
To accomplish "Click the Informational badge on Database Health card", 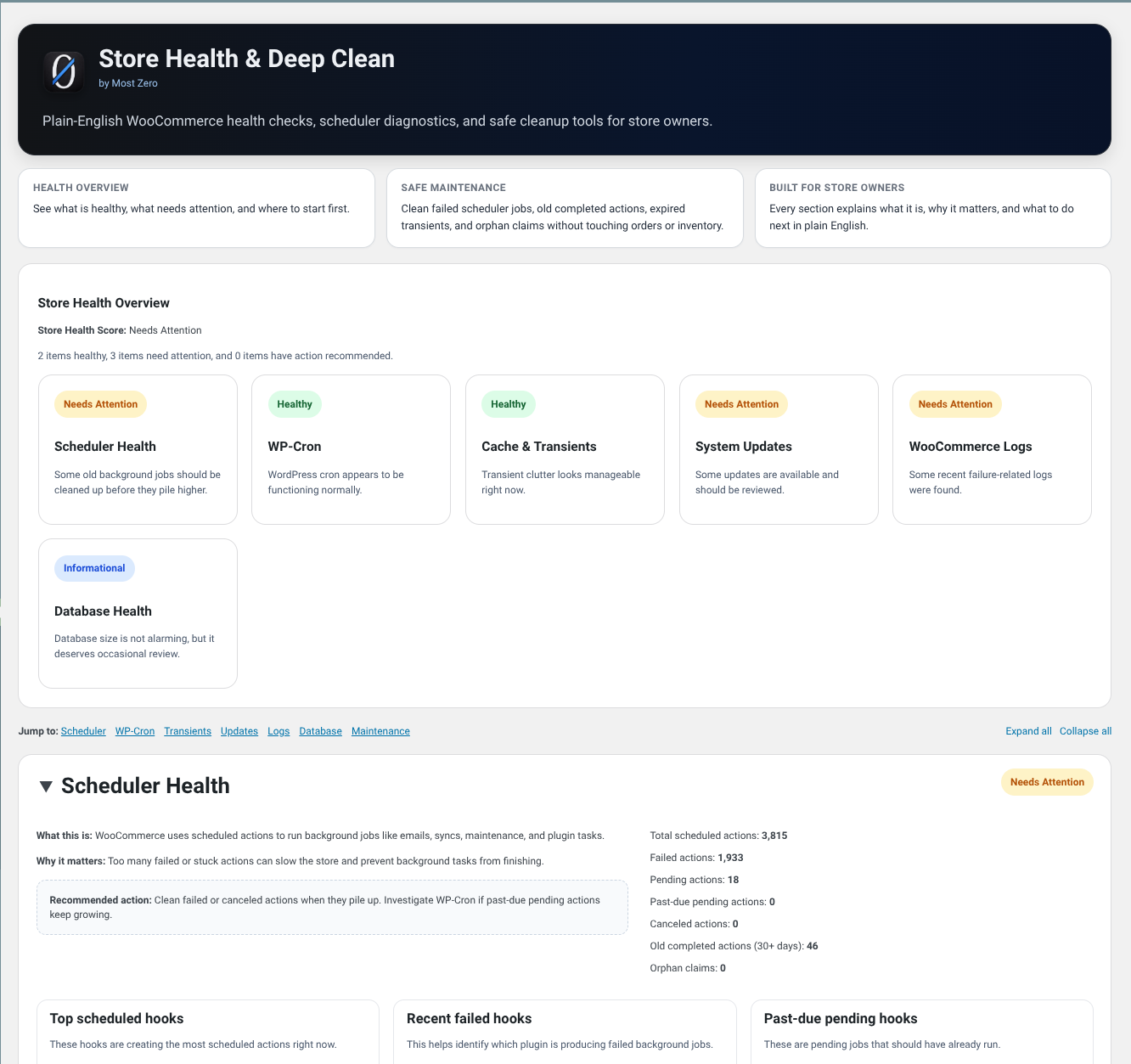I will 94,568.
